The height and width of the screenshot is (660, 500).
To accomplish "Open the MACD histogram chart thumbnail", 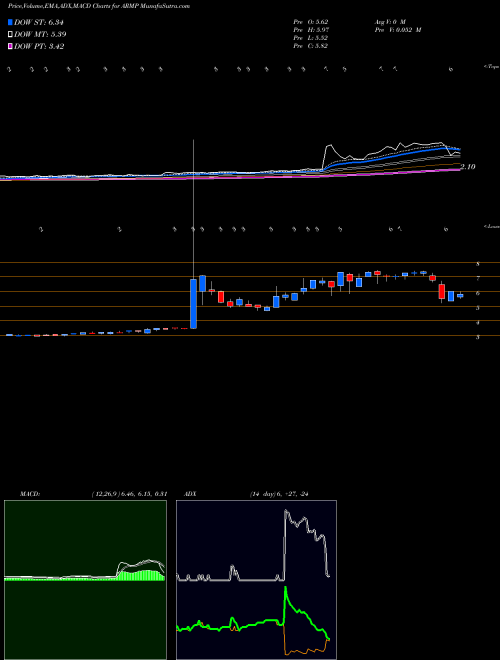I will pos(85,580).
